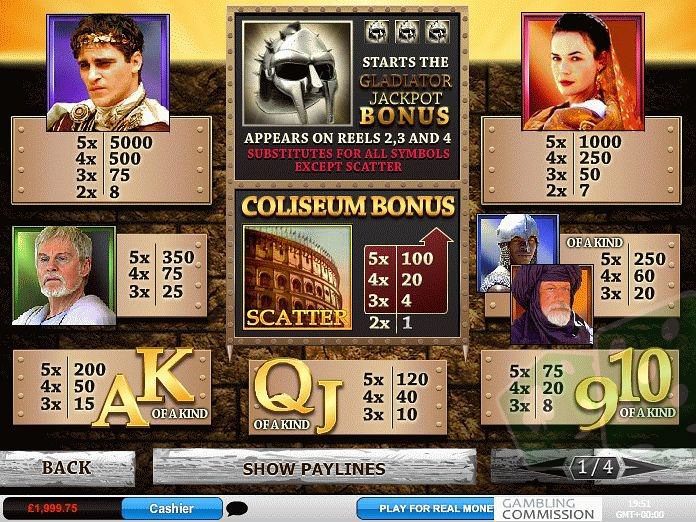
Task: Go to next paytable page arrow
Action: pyautogui.click(x=643, y=467)
